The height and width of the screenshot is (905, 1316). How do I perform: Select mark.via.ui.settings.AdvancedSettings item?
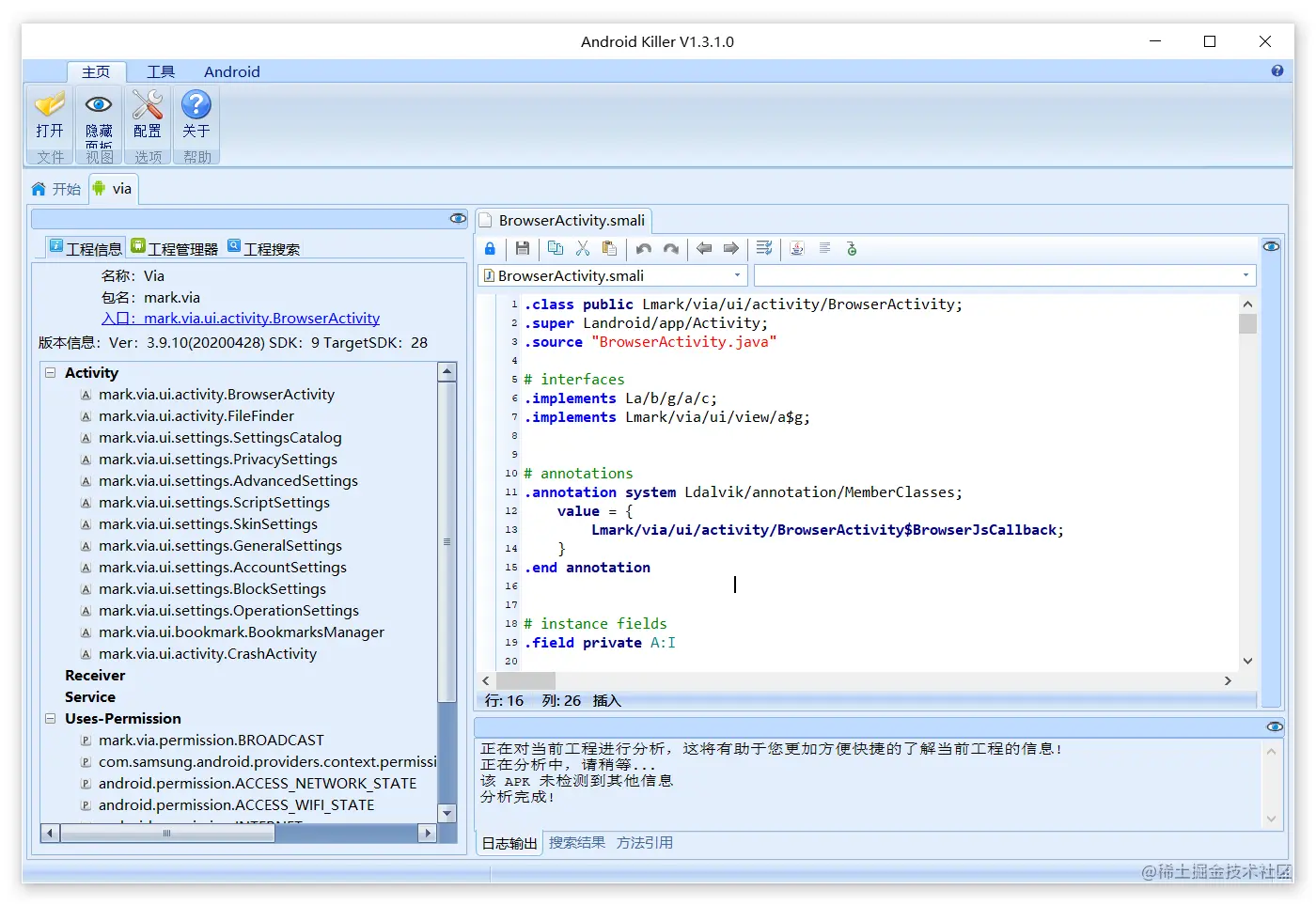tap(228, 481)
